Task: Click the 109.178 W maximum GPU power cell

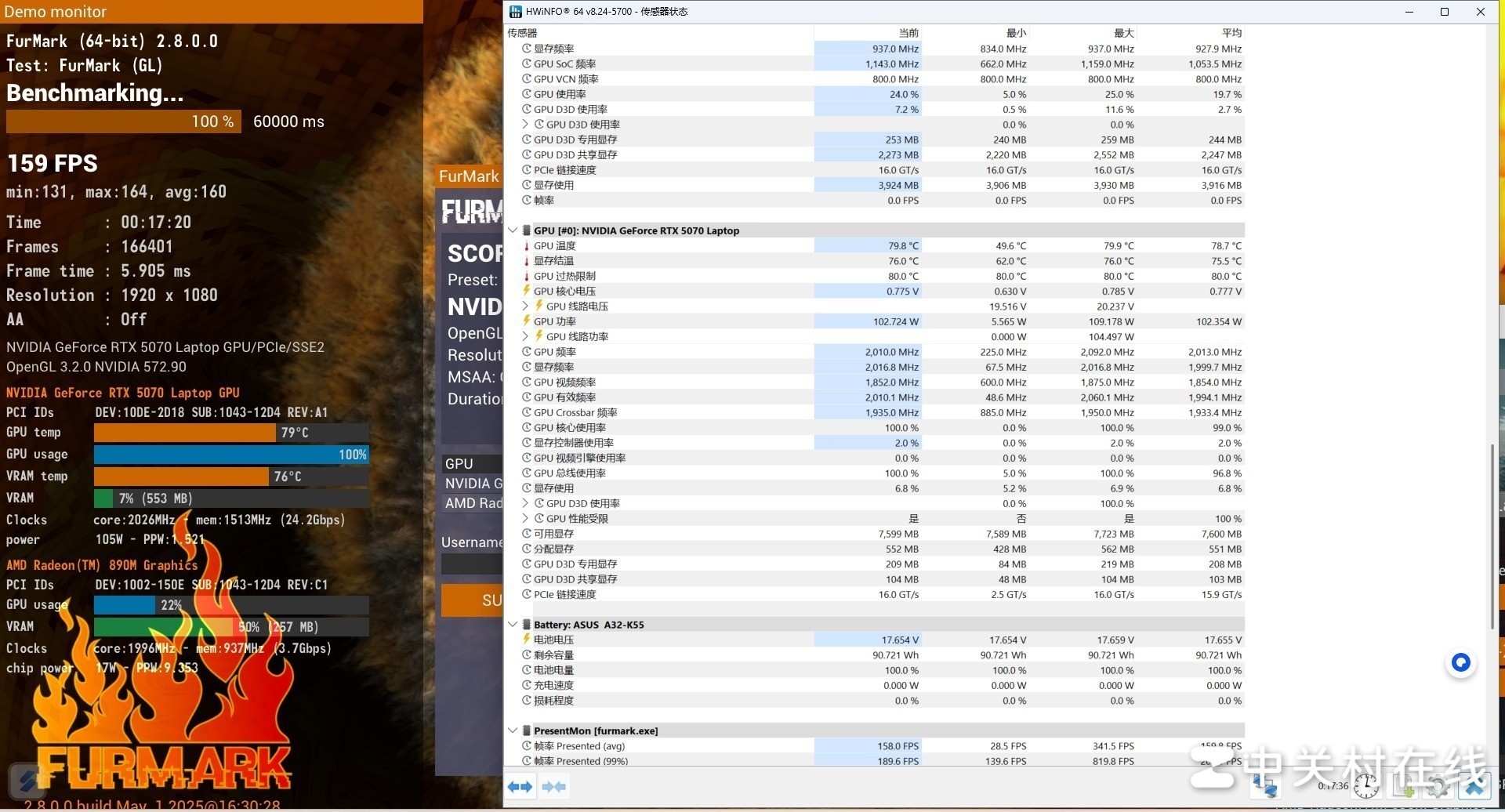Action: [1083, 321]
